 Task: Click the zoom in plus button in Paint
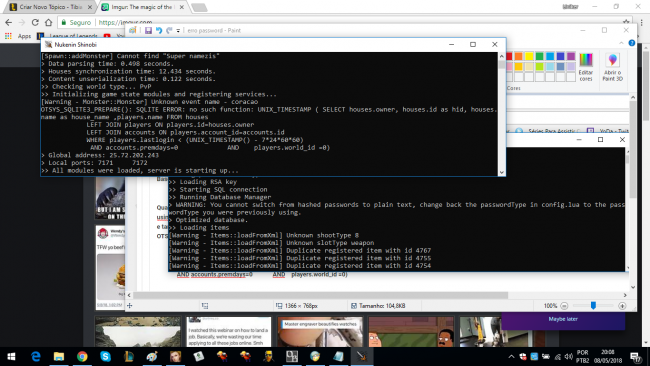pos(622,306)
